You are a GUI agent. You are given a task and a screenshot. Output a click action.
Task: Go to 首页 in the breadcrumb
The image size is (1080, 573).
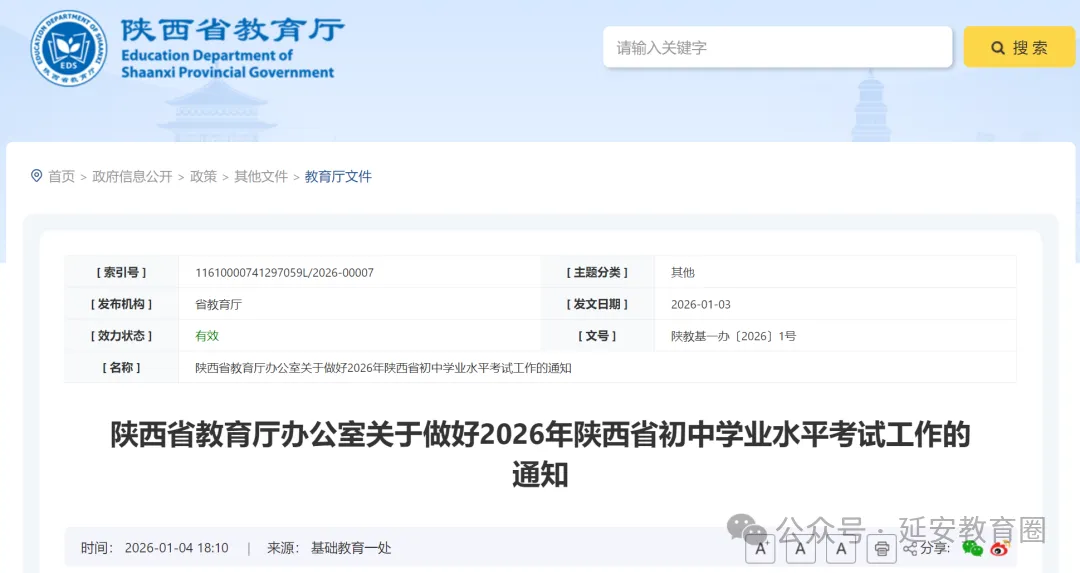click(61, 177)
